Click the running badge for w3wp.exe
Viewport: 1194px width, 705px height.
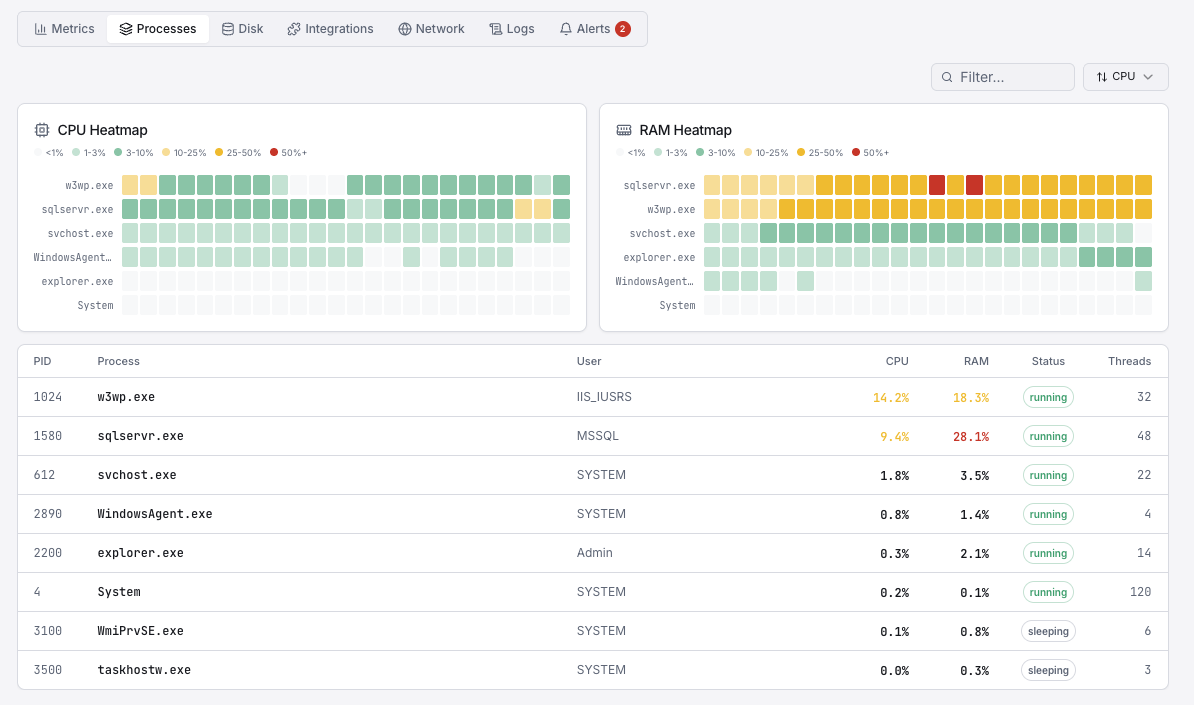click(1048, 397)
